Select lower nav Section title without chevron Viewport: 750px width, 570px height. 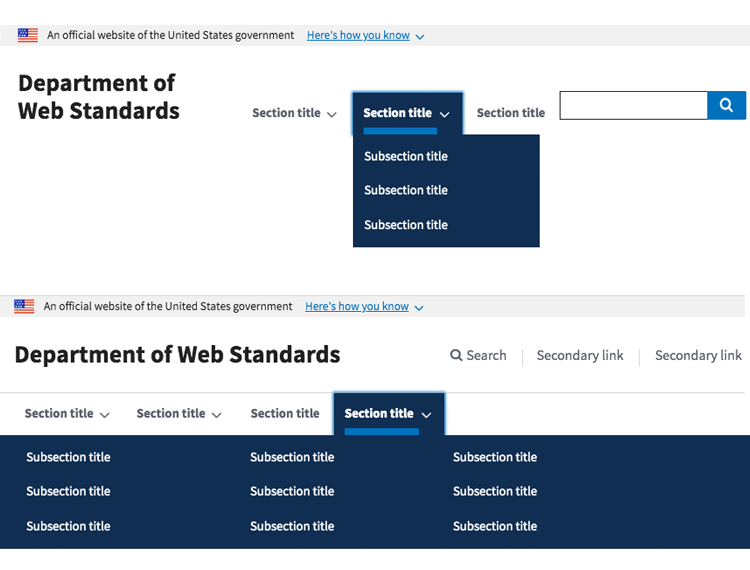[x=285, y=413]
